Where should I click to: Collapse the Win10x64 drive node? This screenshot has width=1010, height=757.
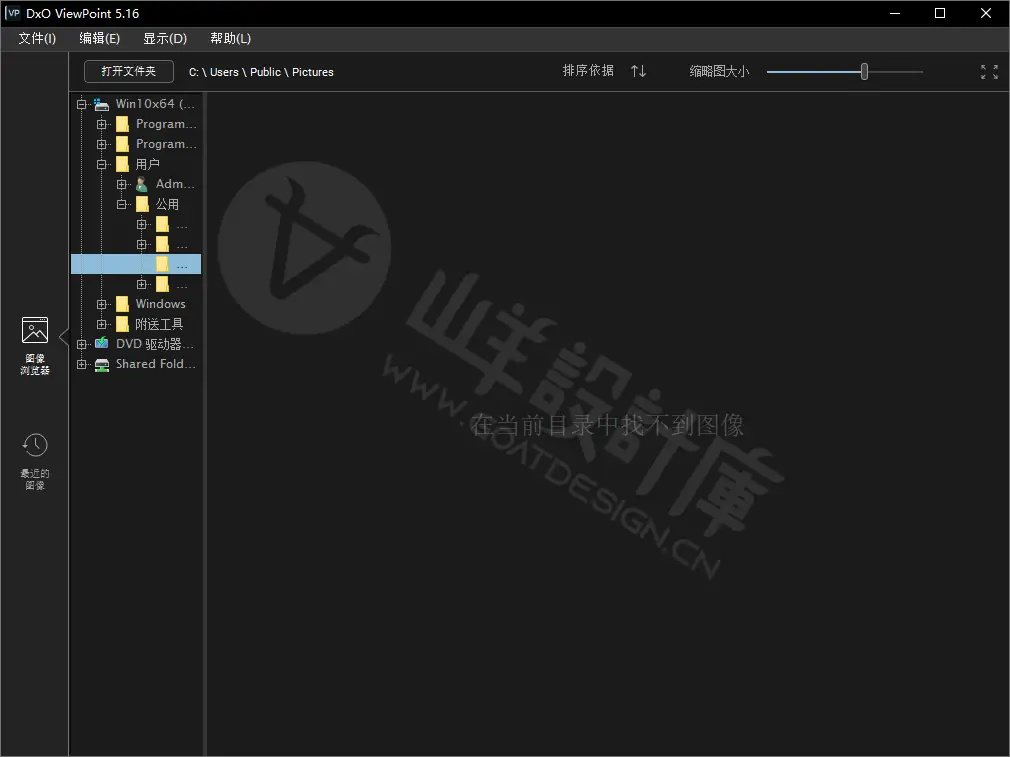[x=82, y=104]
